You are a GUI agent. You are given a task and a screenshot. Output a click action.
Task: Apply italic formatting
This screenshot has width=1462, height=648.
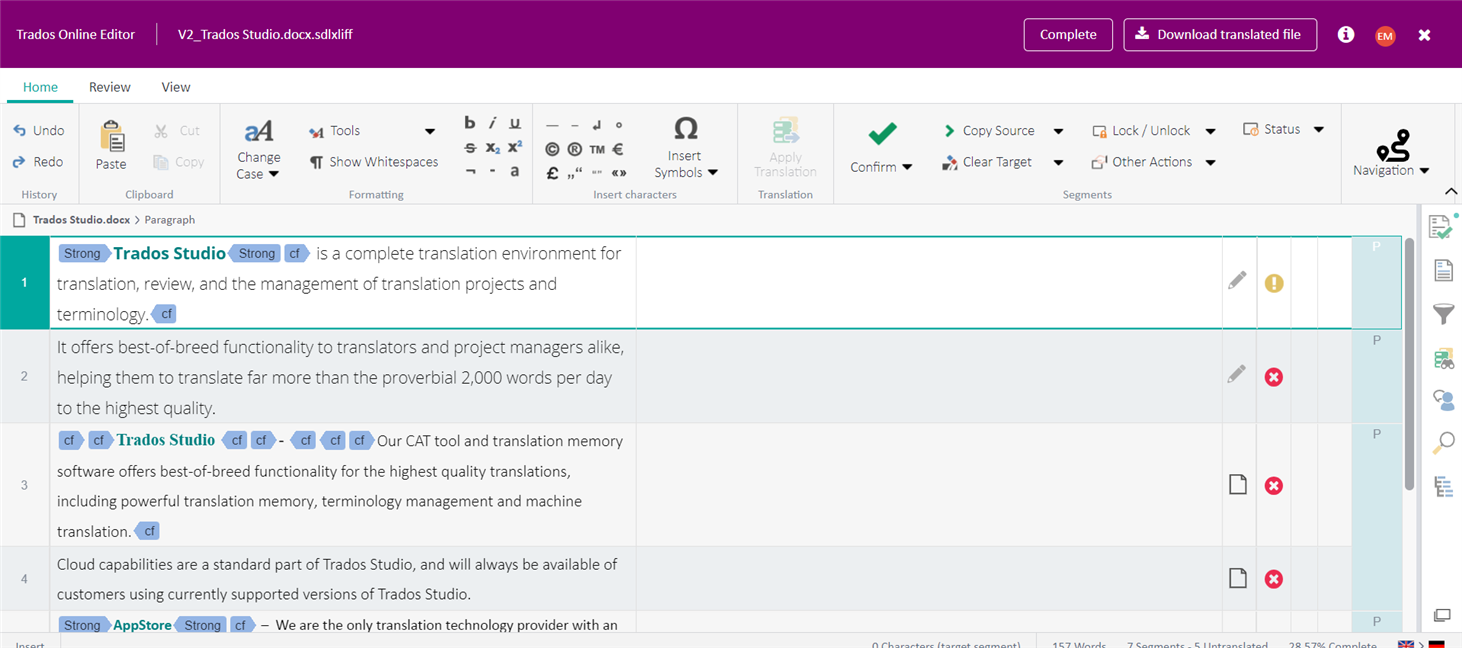(x=492, y=123)
